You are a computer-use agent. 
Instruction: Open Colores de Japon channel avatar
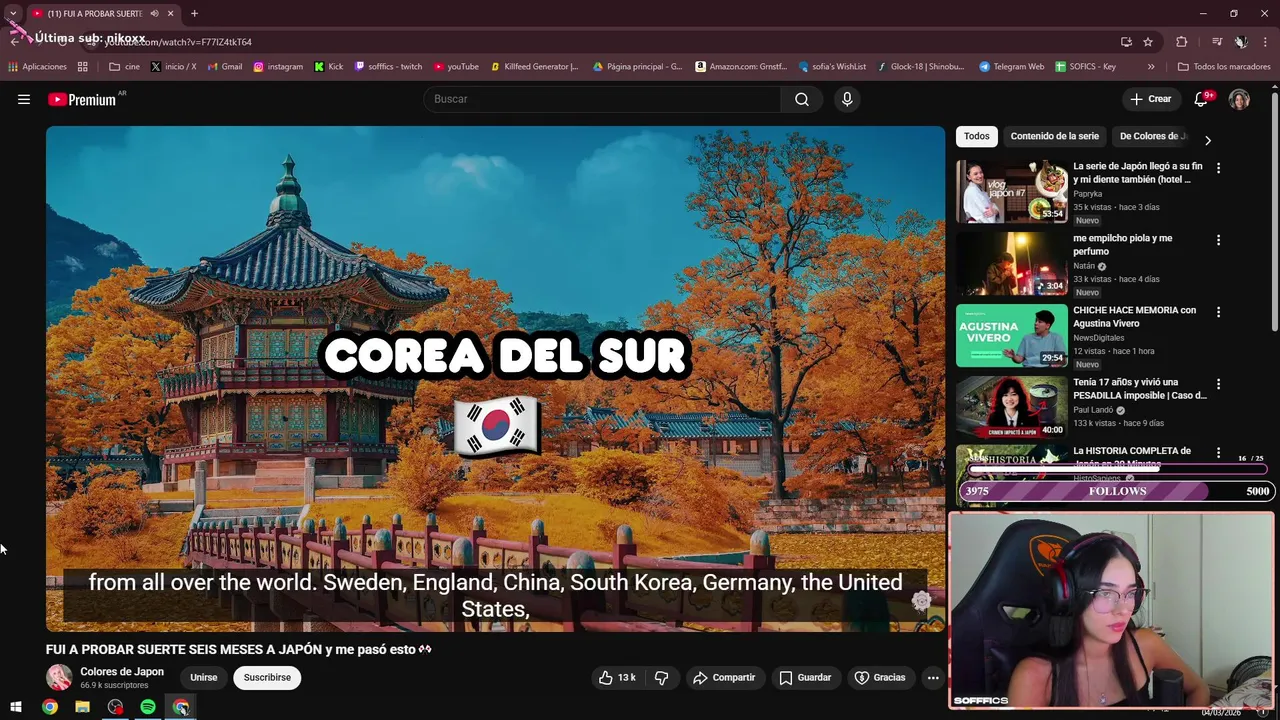tap(59, 677)
